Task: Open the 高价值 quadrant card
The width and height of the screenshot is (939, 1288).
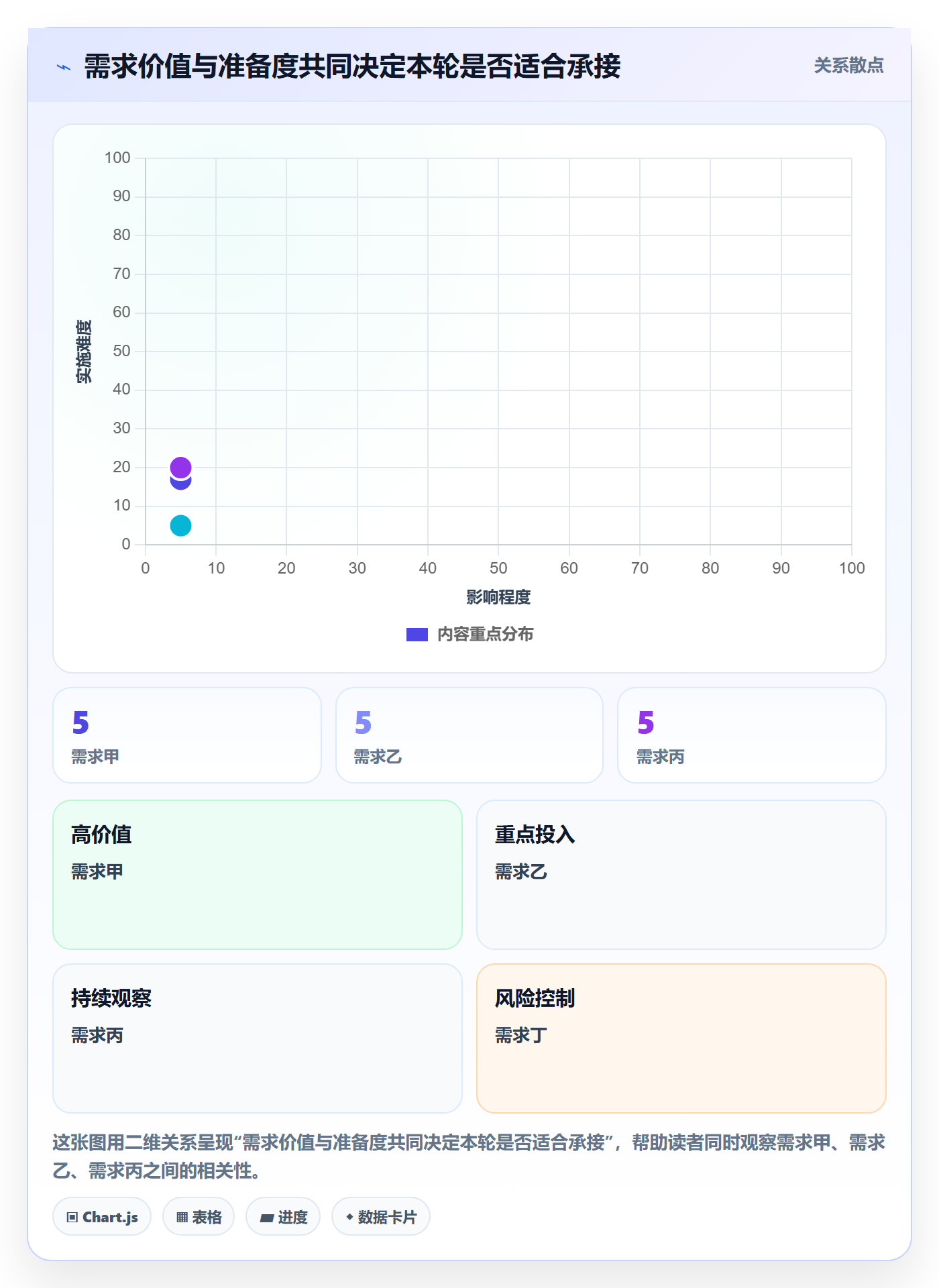Action: (258, 874)
